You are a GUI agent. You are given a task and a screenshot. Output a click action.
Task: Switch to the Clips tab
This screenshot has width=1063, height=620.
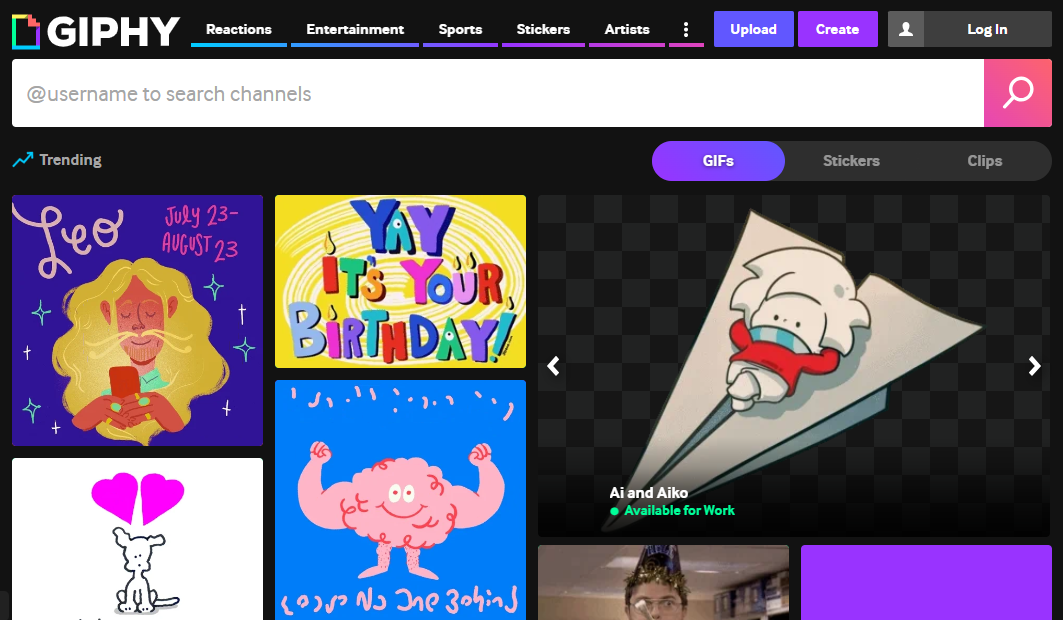coord(984,161)
